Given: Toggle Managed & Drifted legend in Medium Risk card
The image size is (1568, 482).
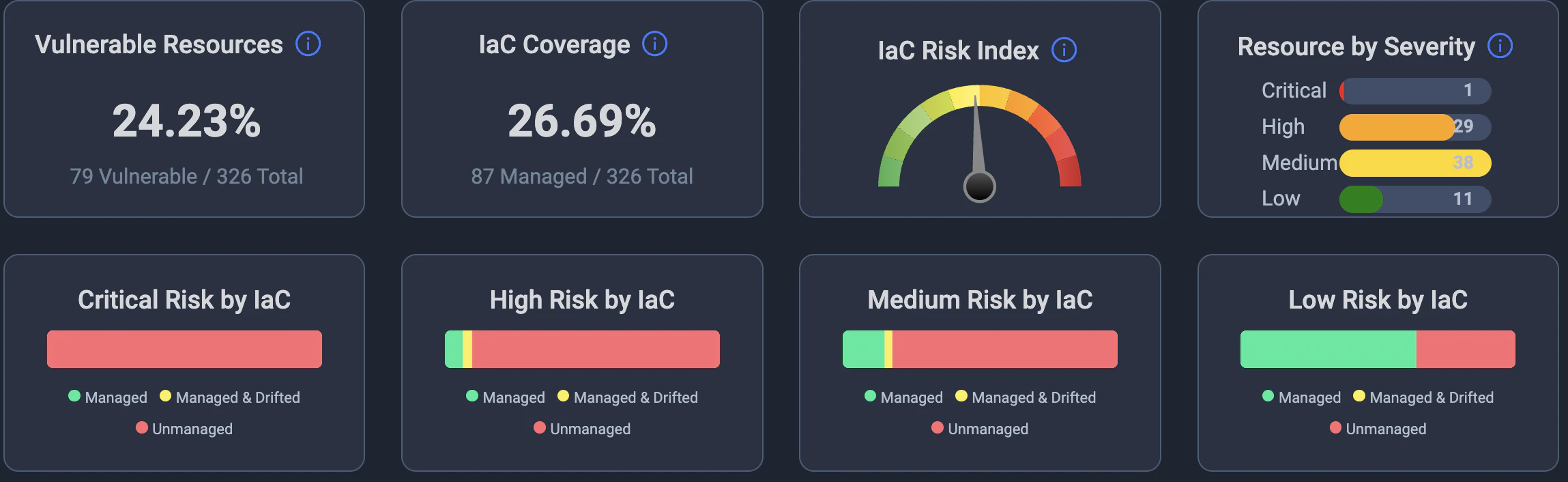Looking at the screenshot, I should click(1026, 397).
